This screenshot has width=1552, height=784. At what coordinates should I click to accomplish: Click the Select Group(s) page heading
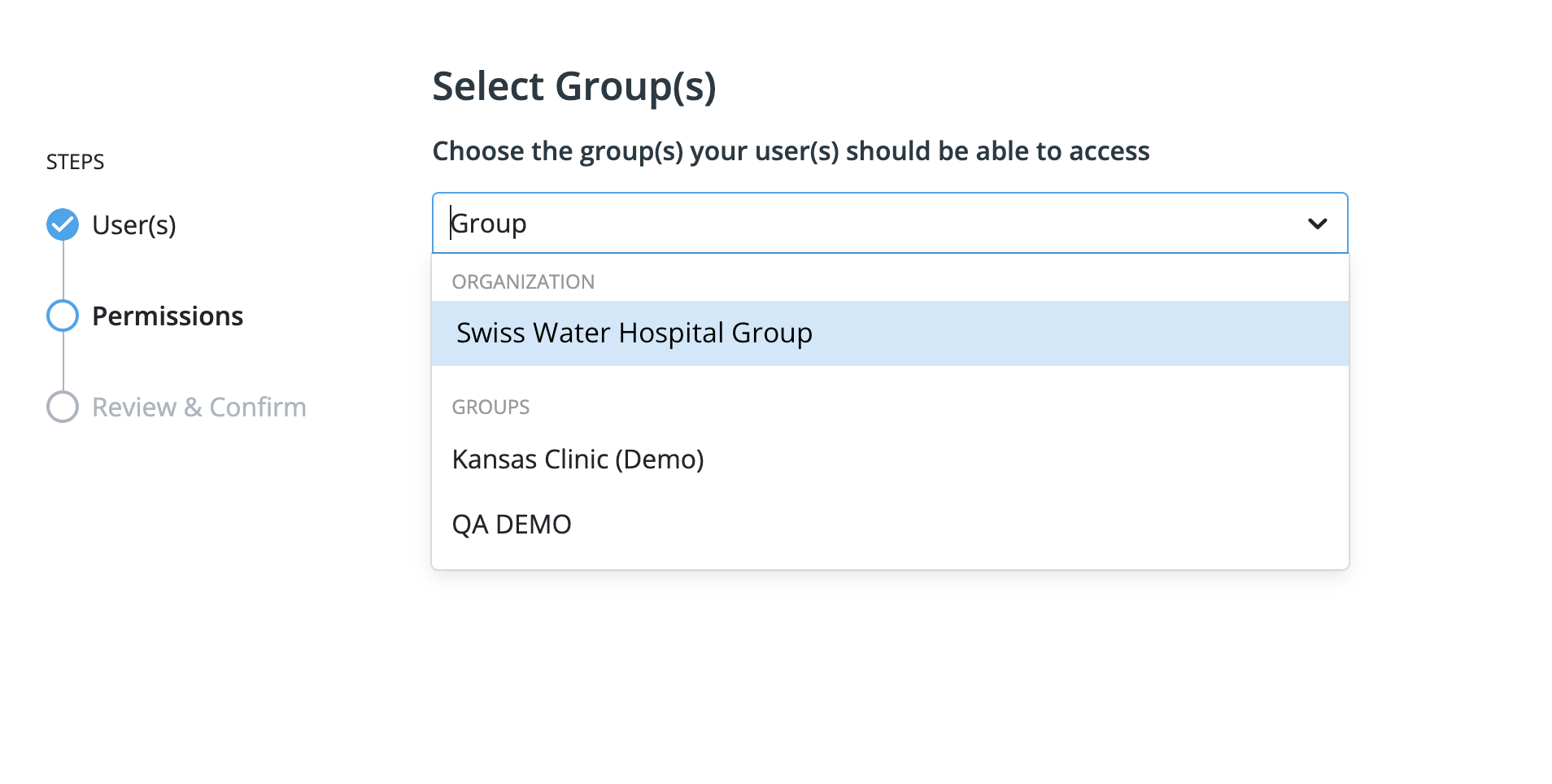pos(573,86)
